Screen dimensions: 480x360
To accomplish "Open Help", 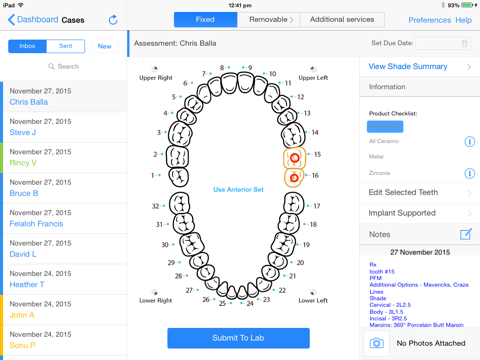I will point(464,20).
